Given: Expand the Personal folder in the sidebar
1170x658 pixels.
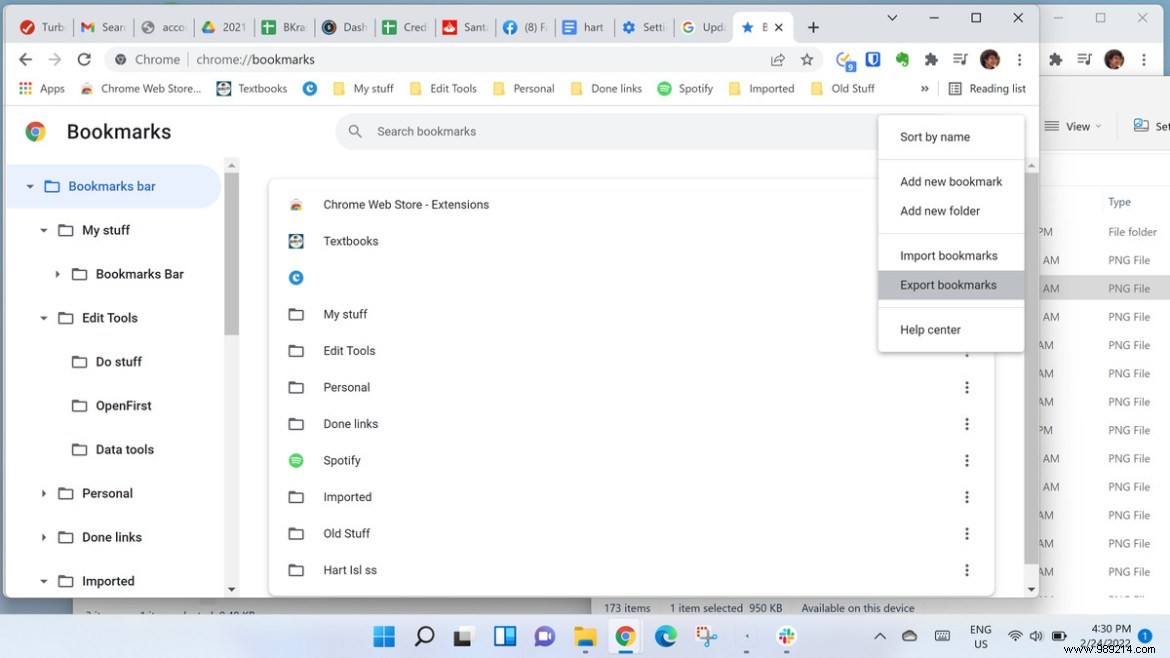Looking at the screenshot, I should tap(43, 493).
